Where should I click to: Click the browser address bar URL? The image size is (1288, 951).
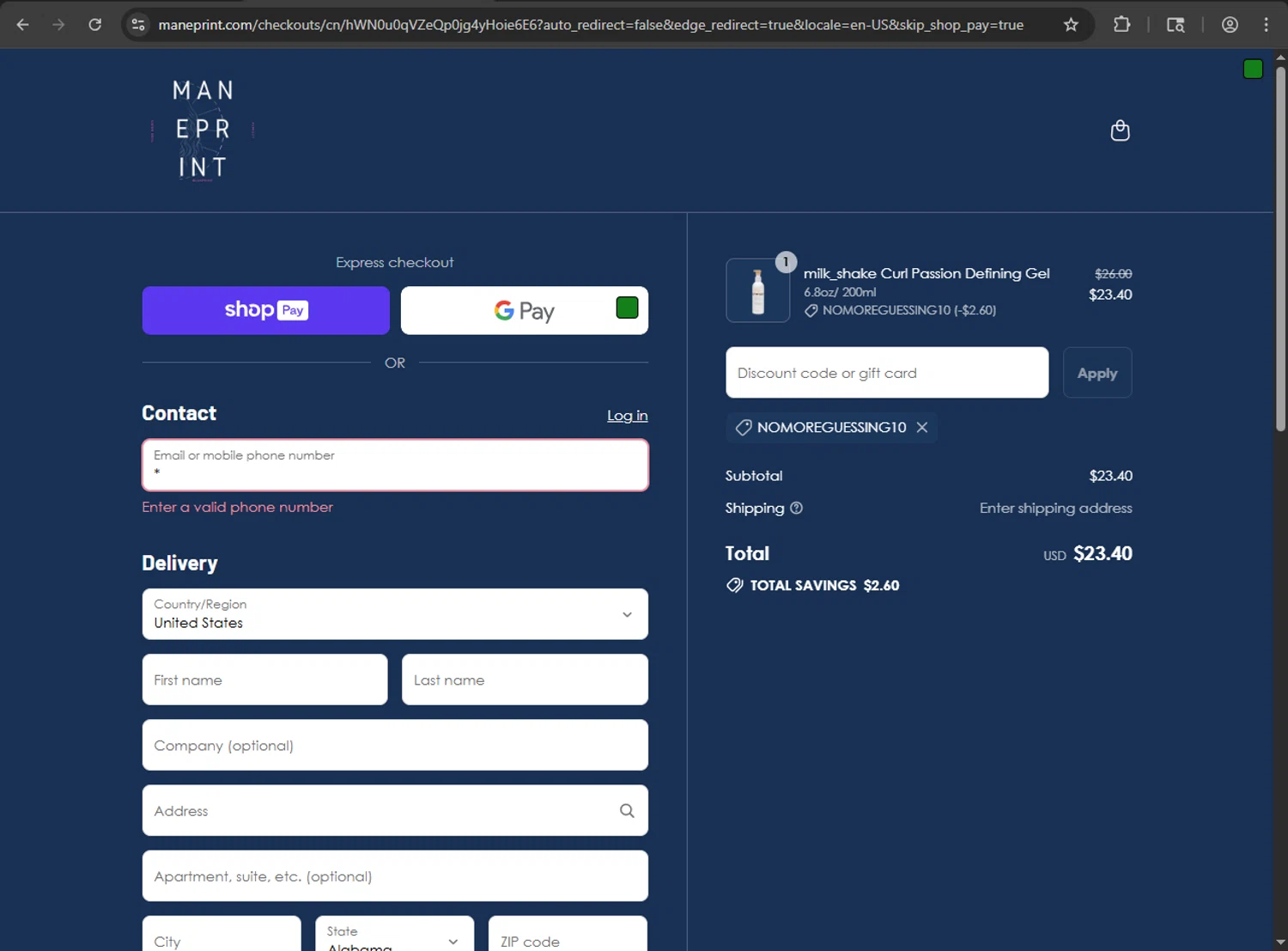(591, 25)
